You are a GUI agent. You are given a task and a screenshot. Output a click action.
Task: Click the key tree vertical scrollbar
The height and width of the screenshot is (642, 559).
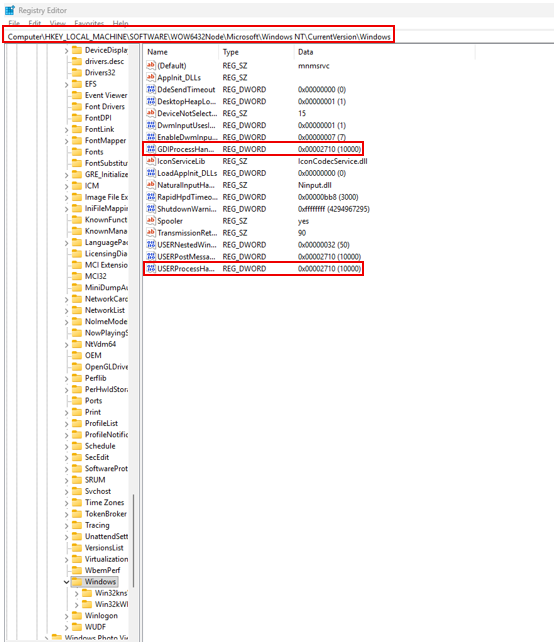point(133,540)
